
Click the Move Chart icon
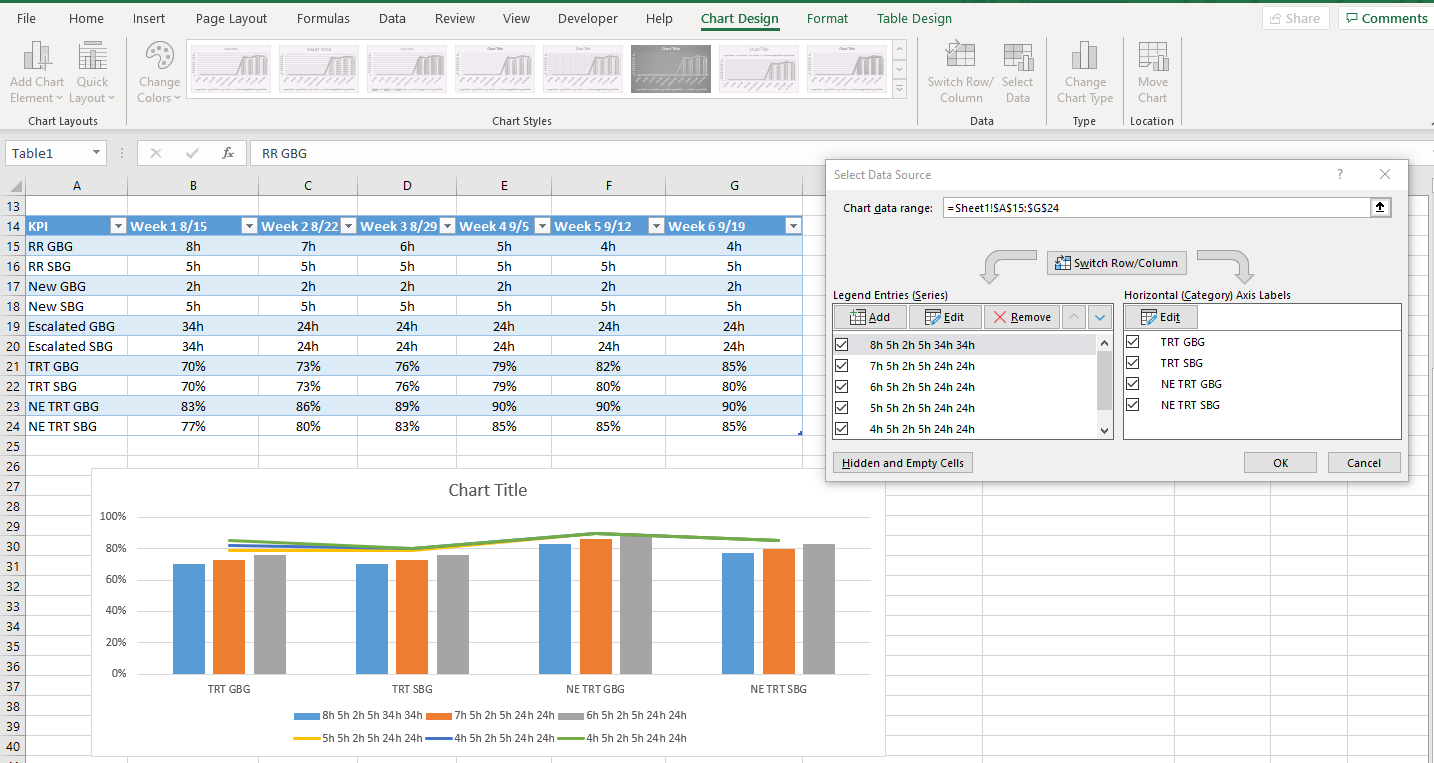[x=1152, y=70]
